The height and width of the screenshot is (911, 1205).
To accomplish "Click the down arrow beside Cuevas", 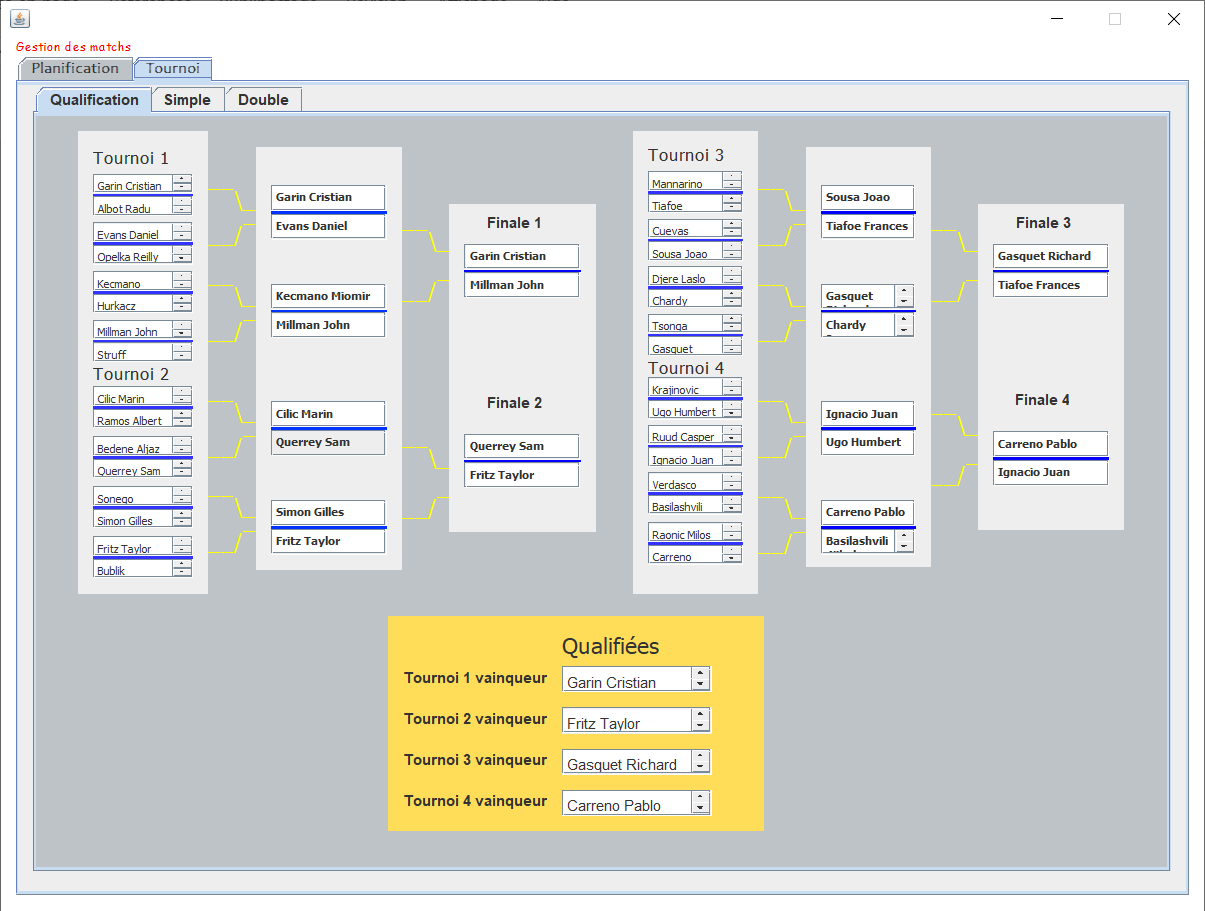I will (732, 233).
